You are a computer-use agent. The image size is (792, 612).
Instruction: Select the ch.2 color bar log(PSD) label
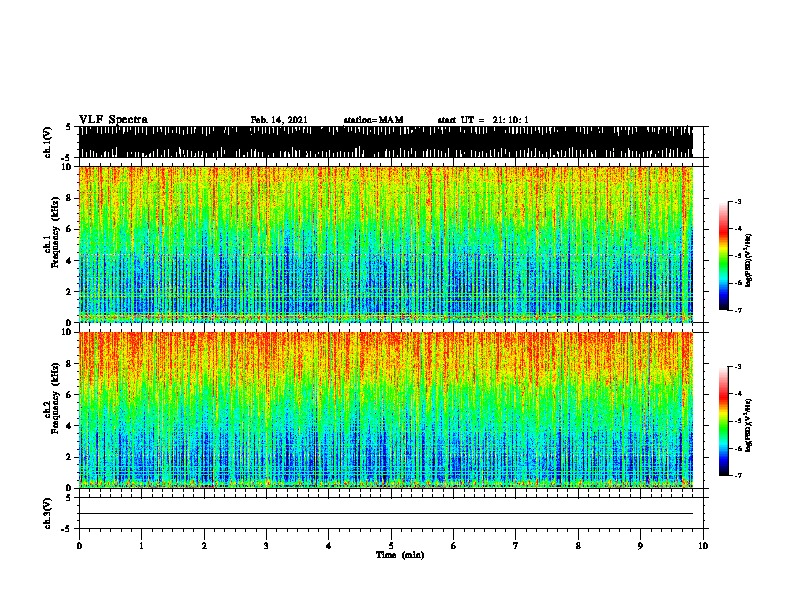point(748,425)
